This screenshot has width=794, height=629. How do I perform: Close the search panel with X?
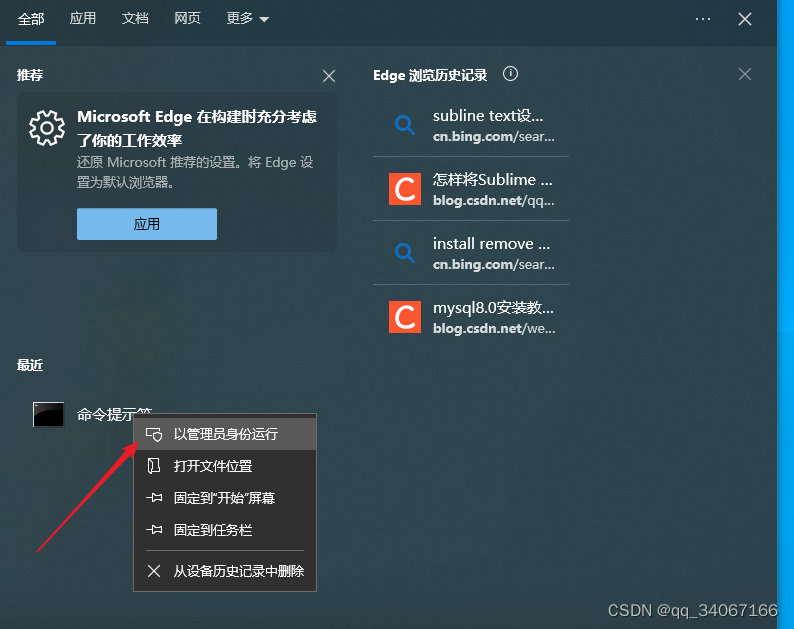(x=745, y=19)
